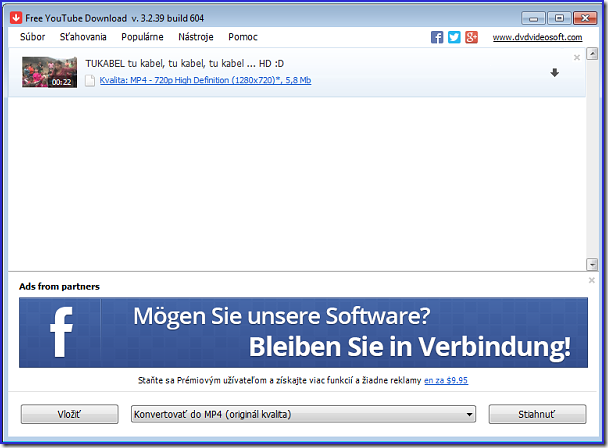The width and height of the screenshot is (608, 448).
Task: Expand the Konvertovať do MP4 dropdown
Action: (x=303, y=414)
